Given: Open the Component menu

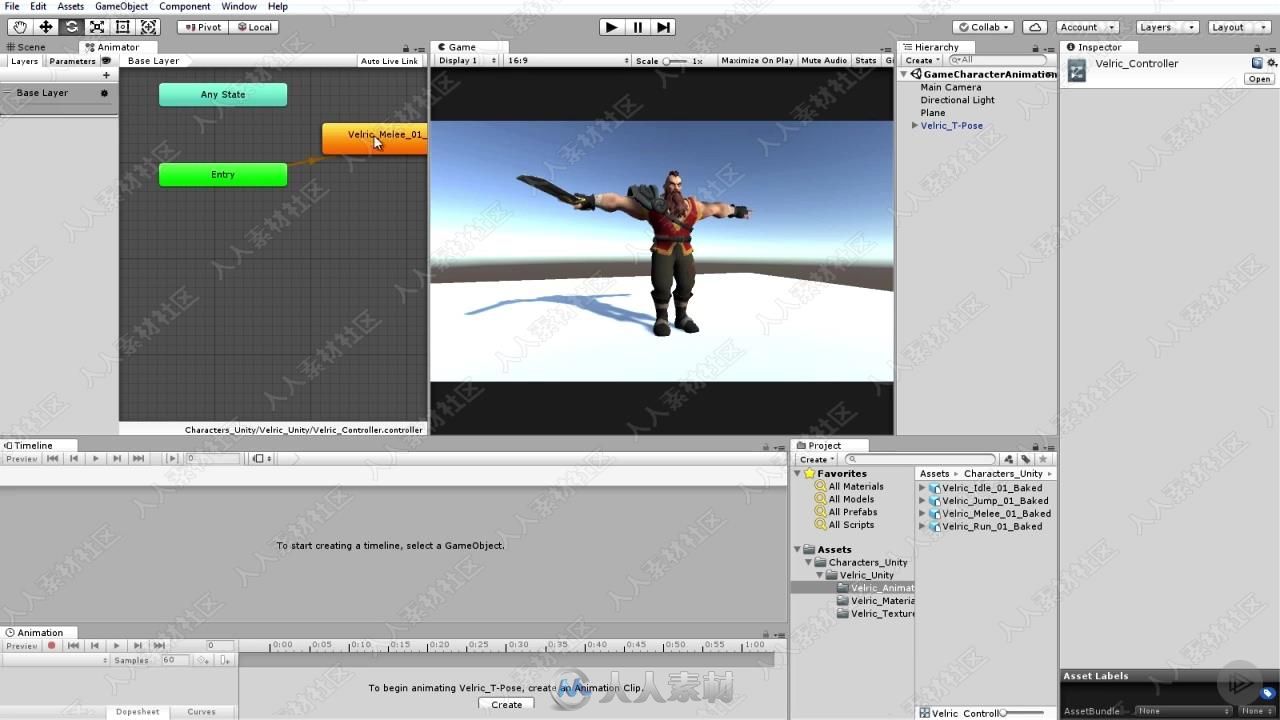Looking at the screenshot, I should tap(184, 6).
